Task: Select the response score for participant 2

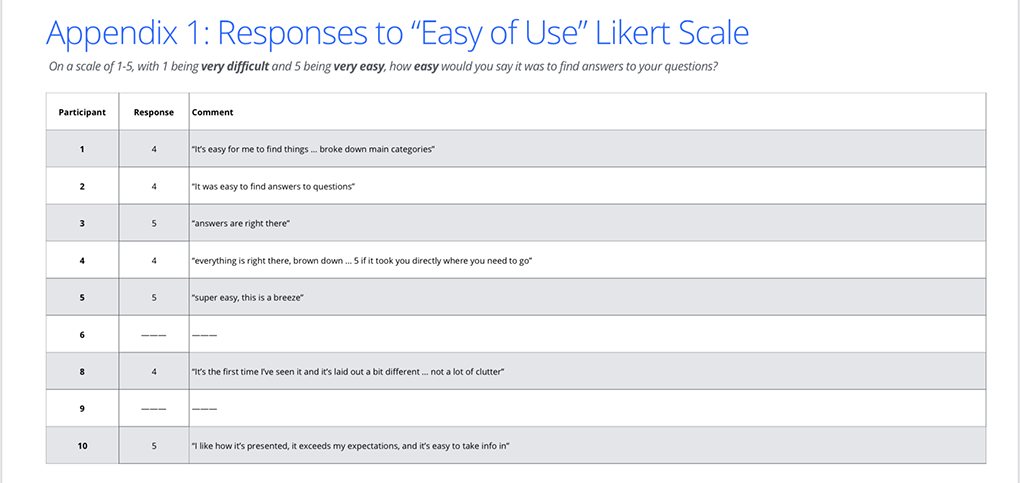Action: point(153,186)
